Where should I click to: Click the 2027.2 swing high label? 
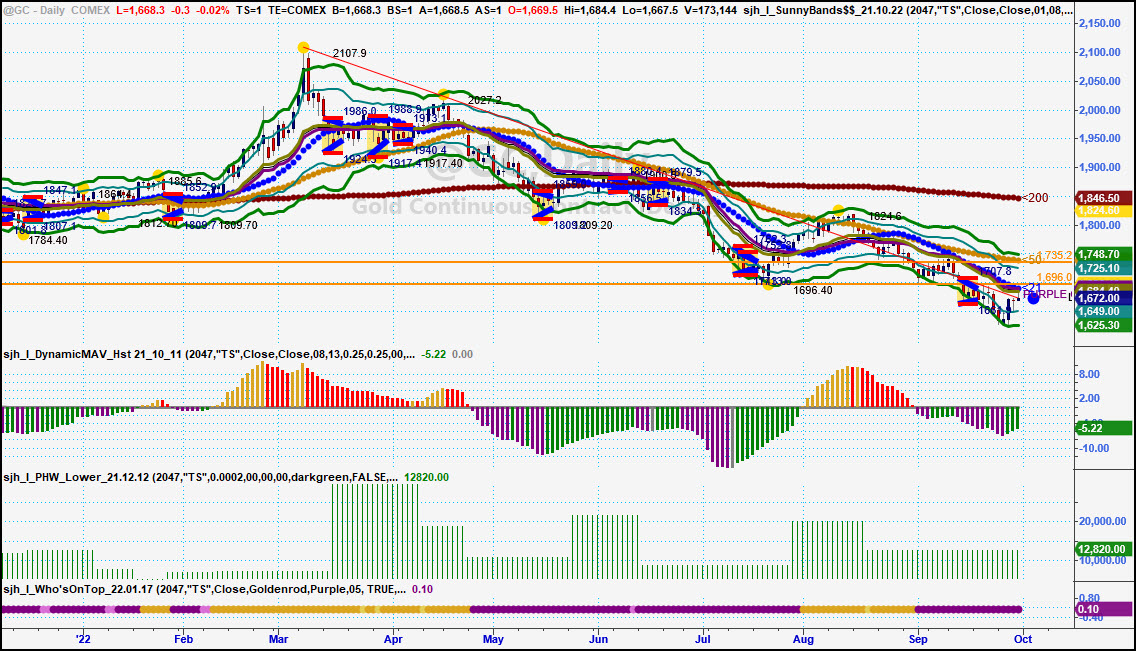click(x=485, y=100)
